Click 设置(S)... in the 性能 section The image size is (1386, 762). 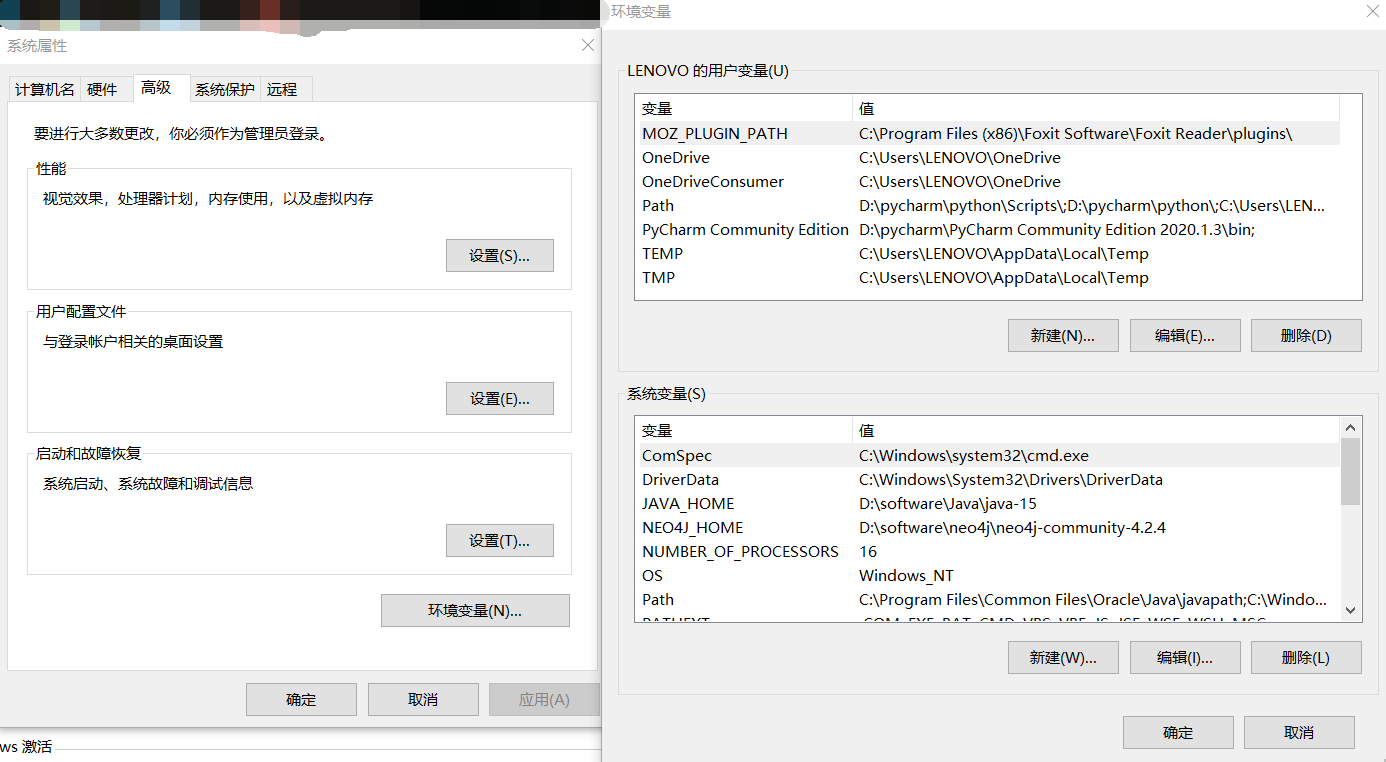click(x=499, y=256)
